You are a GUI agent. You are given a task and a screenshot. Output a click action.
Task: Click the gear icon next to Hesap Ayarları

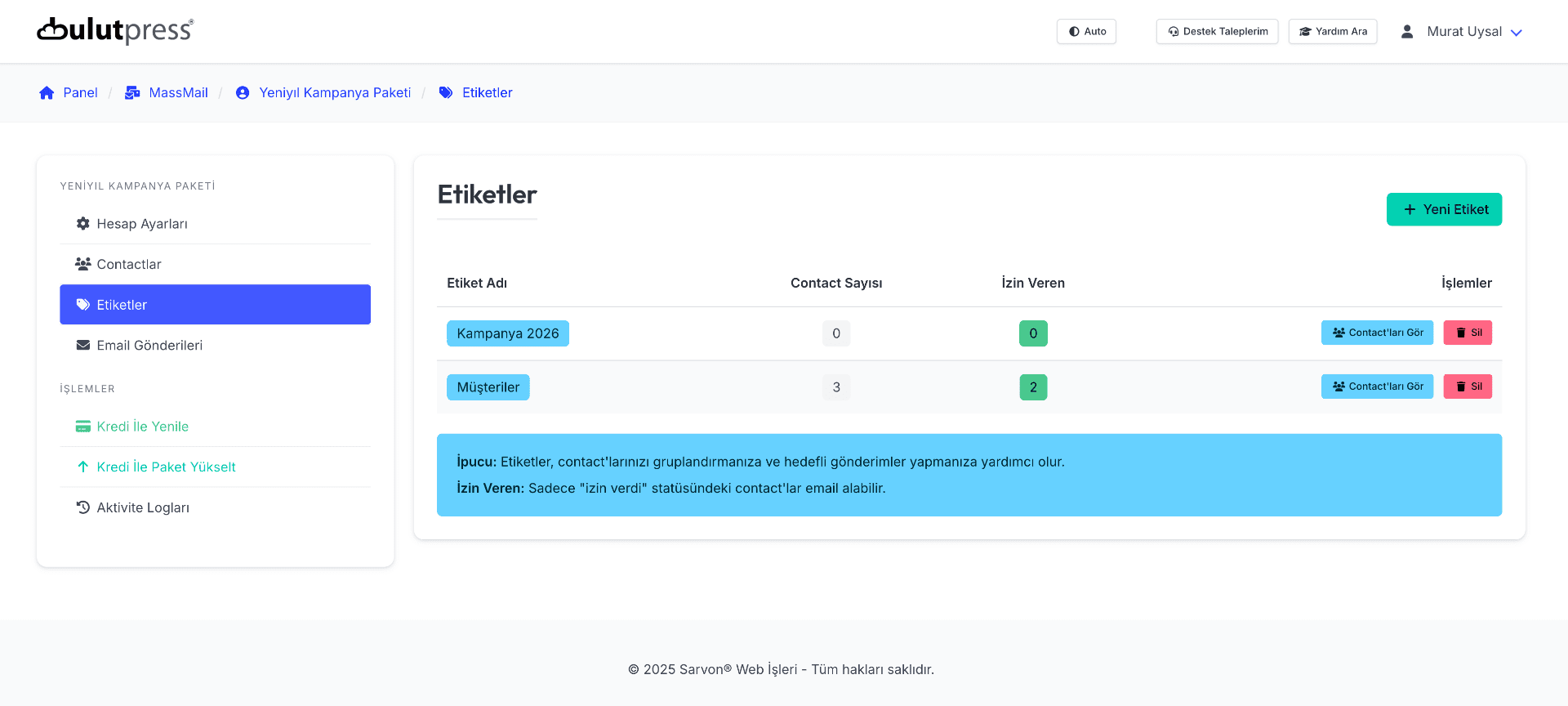pos(82,224)
